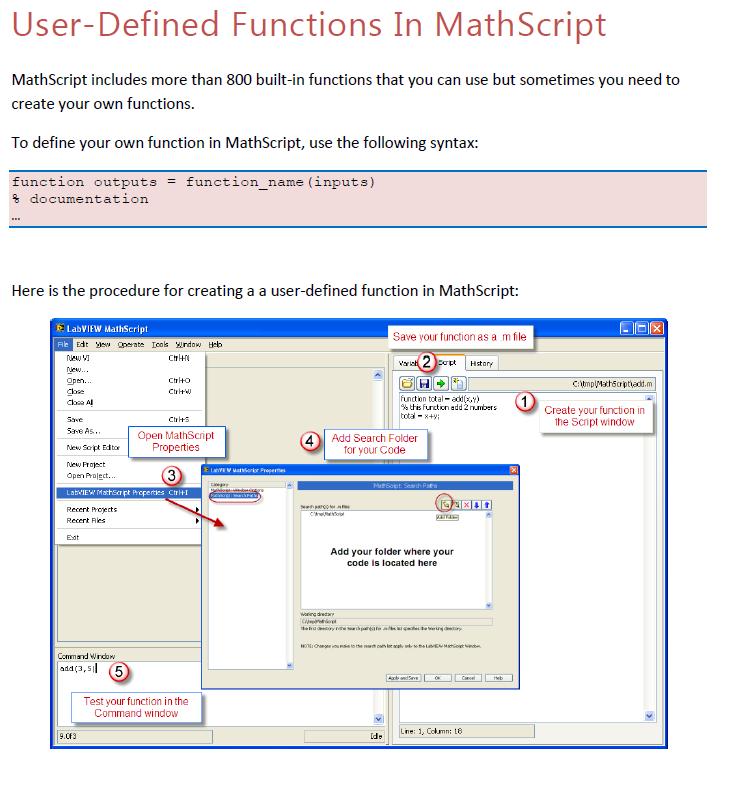Choose Close All from File menu
The image size is (738, 795).
(129, 403)
